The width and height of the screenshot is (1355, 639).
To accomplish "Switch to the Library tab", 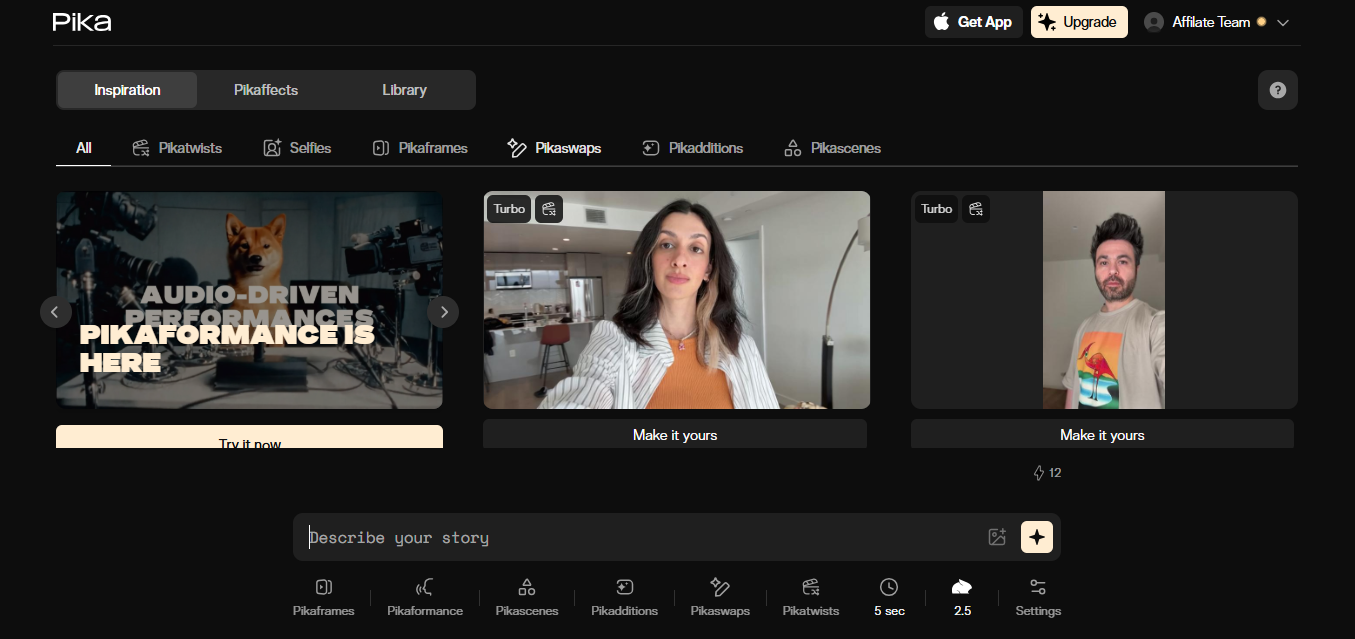I will point(404,90).
